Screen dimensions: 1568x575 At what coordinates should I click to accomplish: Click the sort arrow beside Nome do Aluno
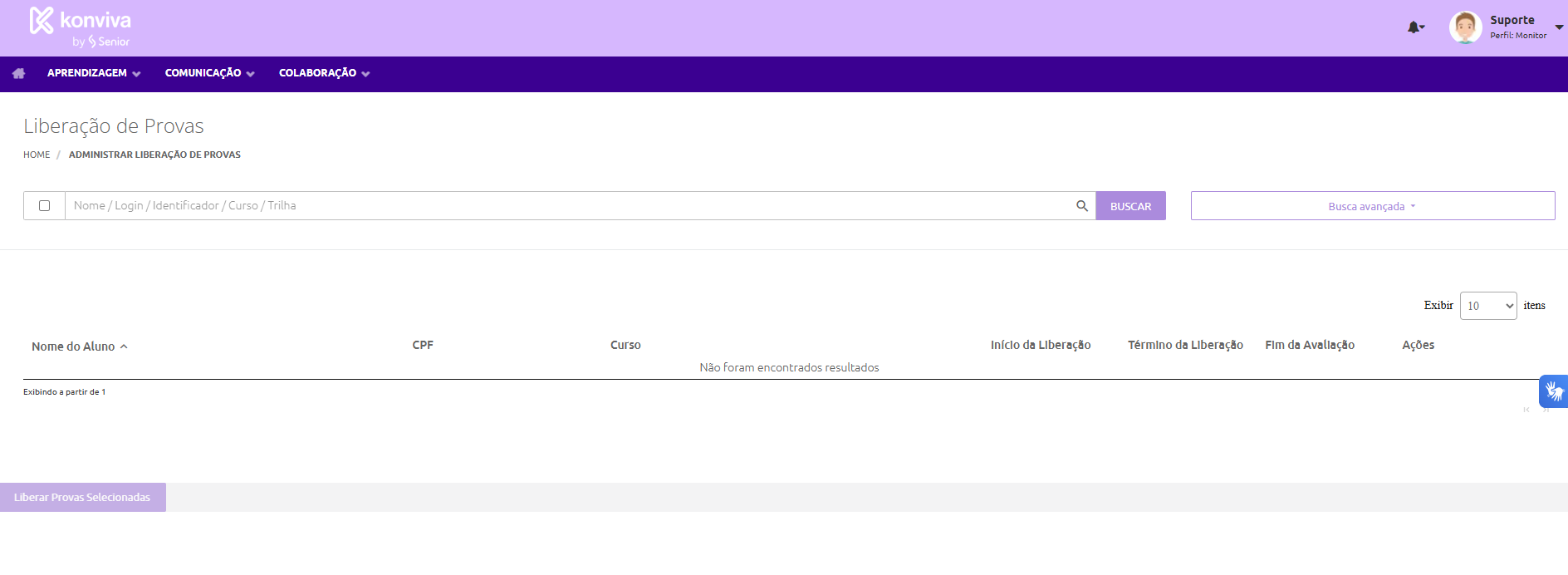[124, 346]
